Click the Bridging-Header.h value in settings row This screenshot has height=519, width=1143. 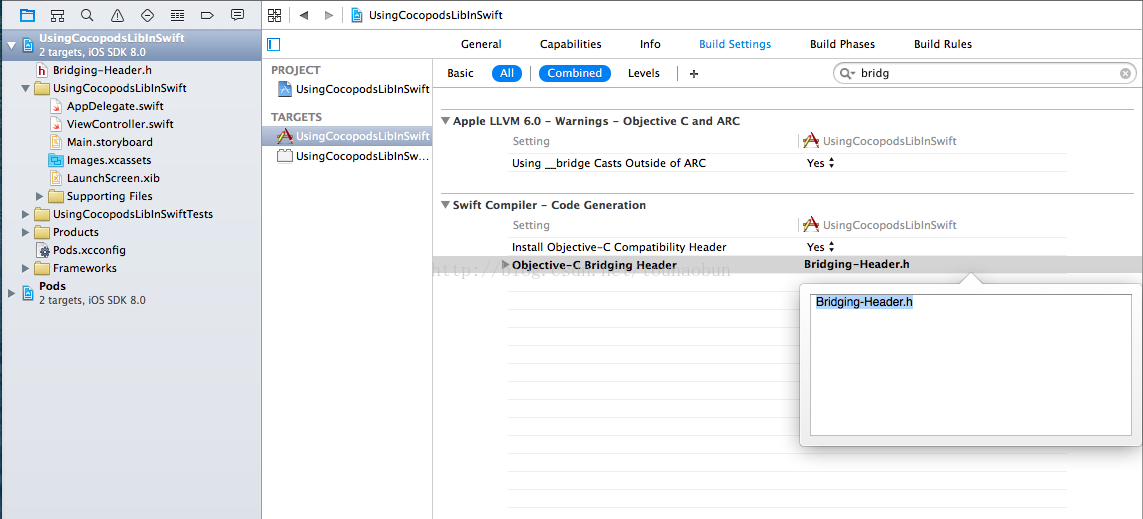pos(857,265)
